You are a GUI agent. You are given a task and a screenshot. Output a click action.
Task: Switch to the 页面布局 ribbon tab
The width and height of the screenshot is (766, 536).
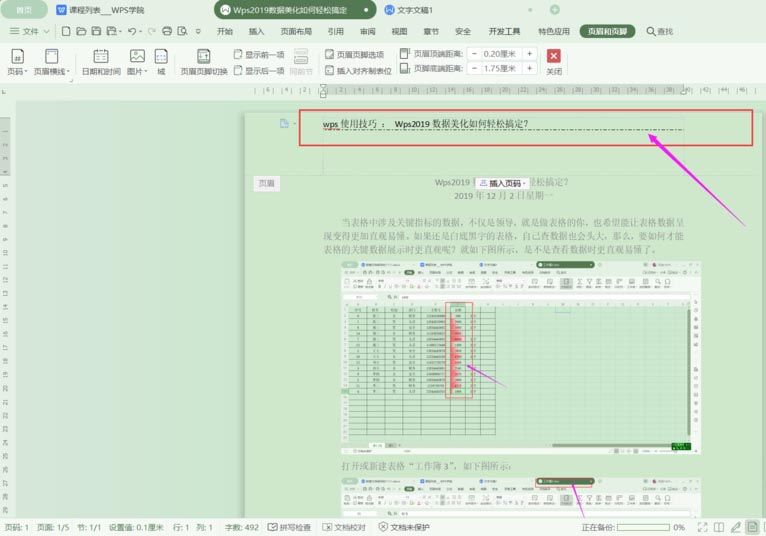(296, 31)
